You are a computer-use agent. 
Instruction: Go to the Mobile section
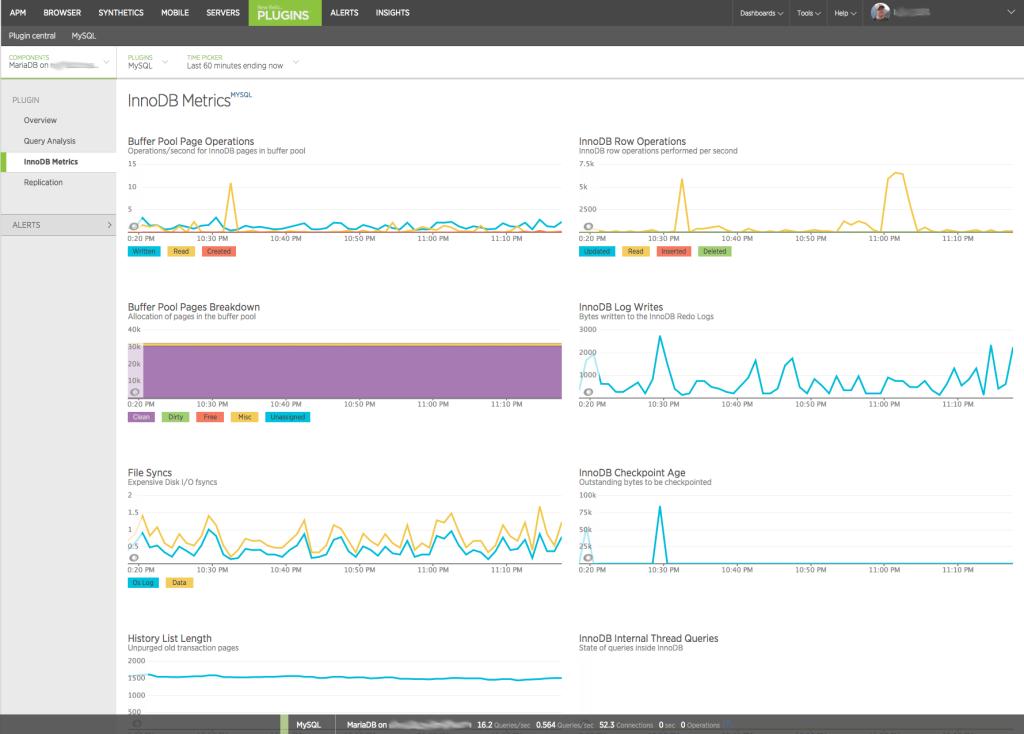click(175, 12)
